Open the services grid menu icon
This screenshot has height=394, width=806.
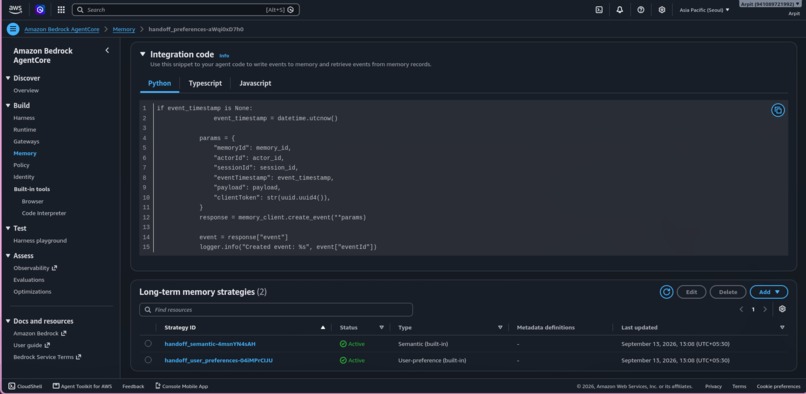[61, 9]
